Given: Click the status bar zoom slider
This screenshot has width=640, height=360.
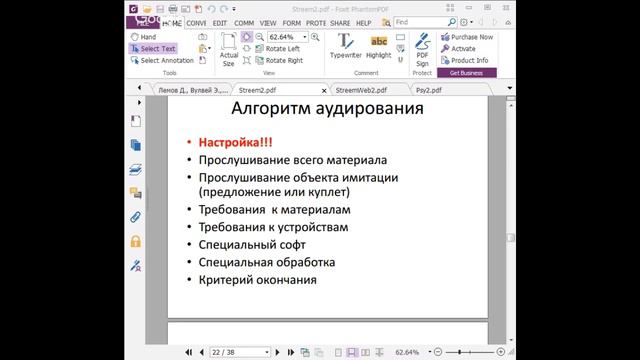Looking at the screenshot, I should (x=469, y=352).
